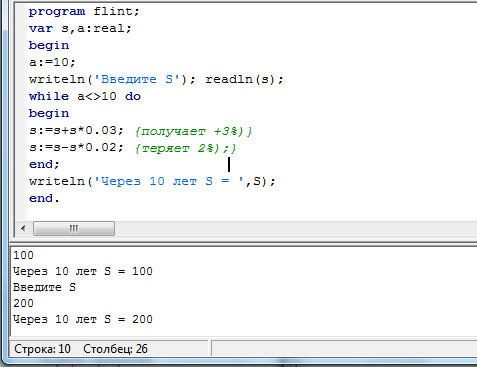Click the 'Через 10 лет S = ' string in code
The height and width of the screenshot is (367, 477).
coord(170,181)
